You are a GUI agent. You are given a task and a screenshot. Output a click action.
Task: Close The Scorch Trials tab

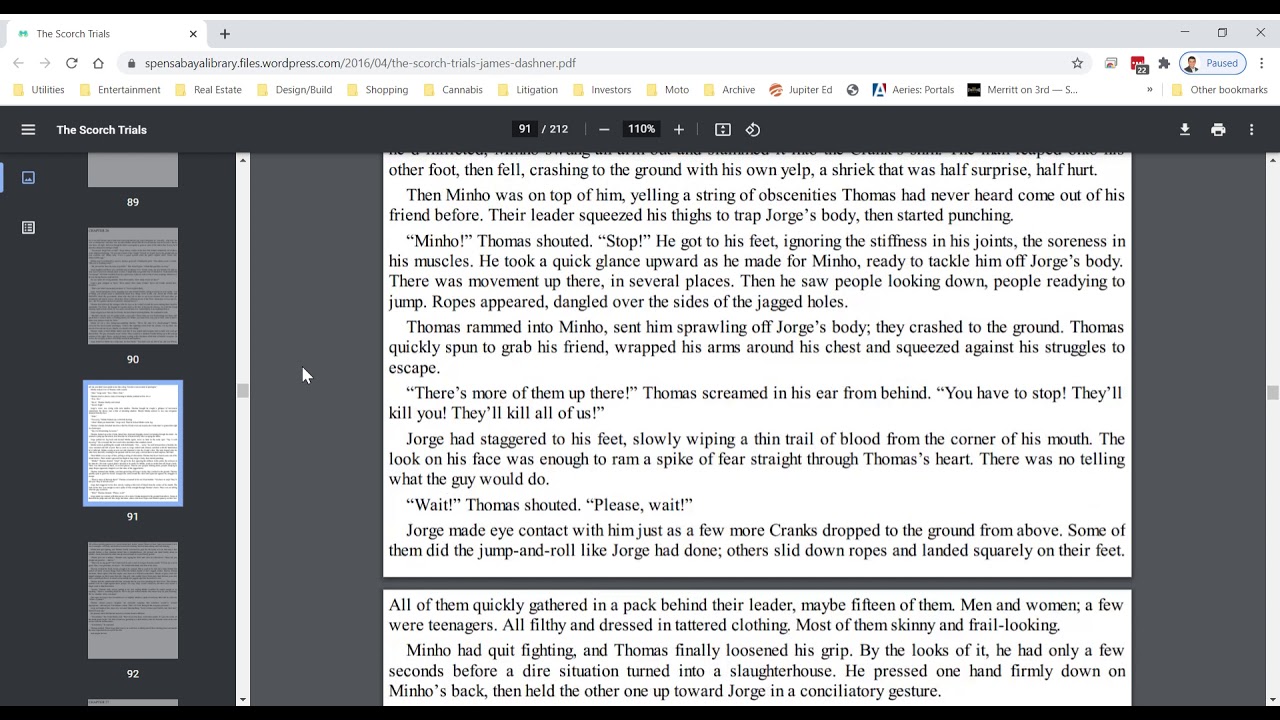click(x=193, y=34)
